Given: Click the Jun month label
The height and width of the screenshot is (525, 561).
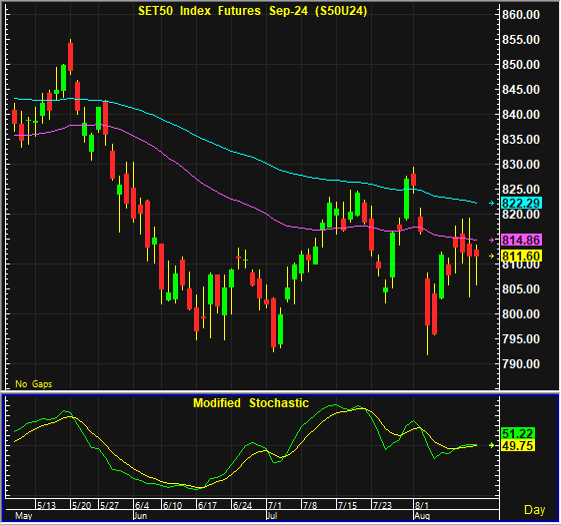Looking at the screenshot, I should tap(140, 516).
